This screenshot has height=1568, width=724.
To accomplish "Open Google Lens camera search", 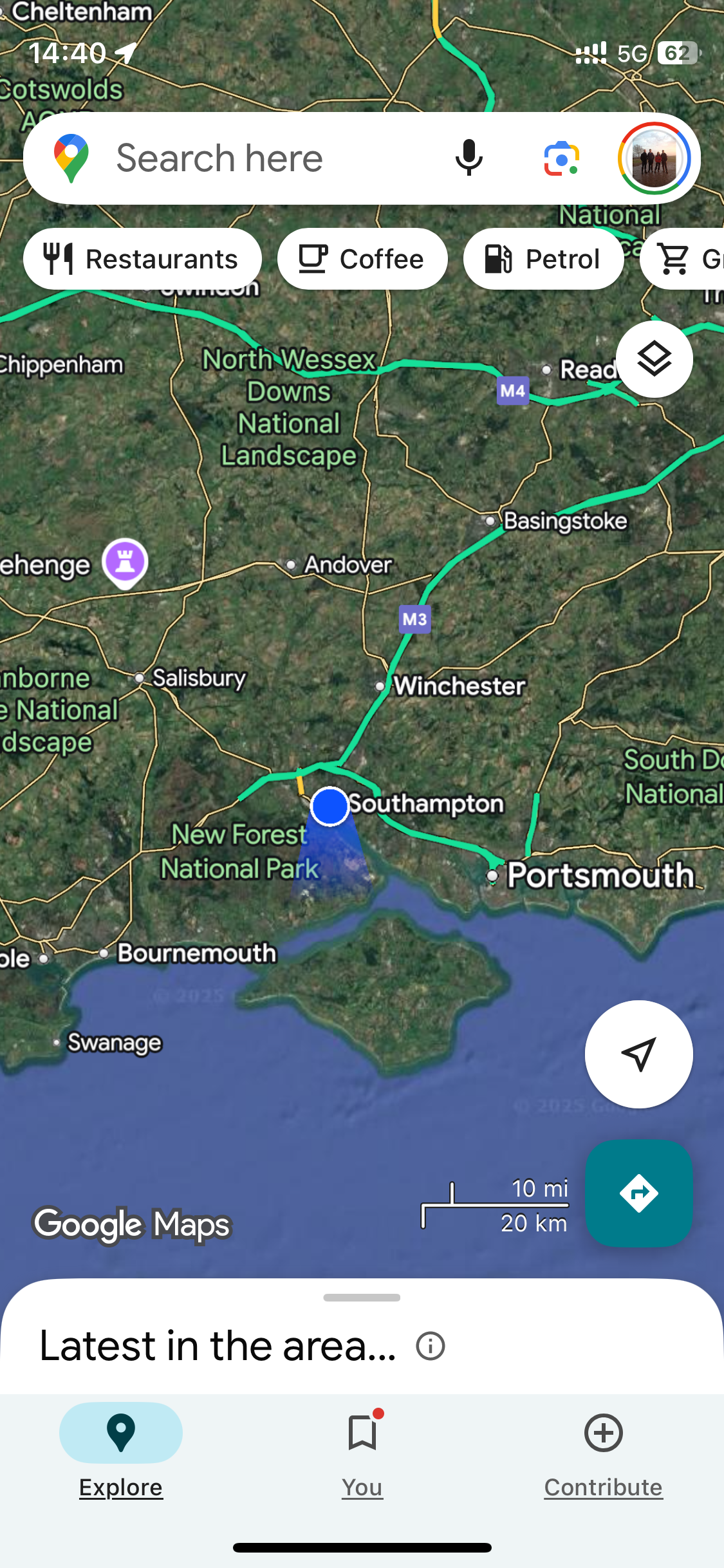I will (x=561, y=158).
